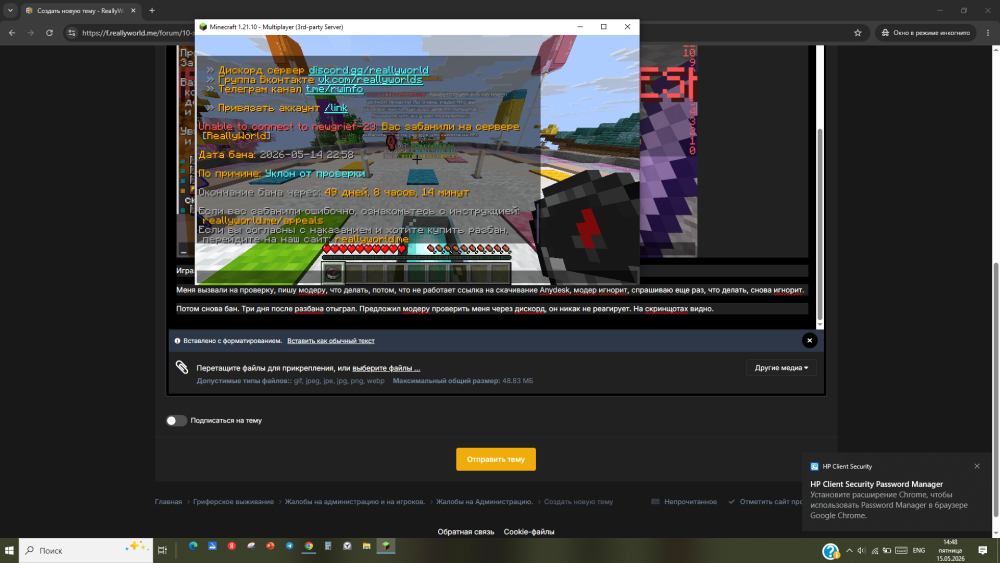Select first Minecraft hotbar slot
This screenshot has height=563, width=1000.
click(x=332, y=273)
